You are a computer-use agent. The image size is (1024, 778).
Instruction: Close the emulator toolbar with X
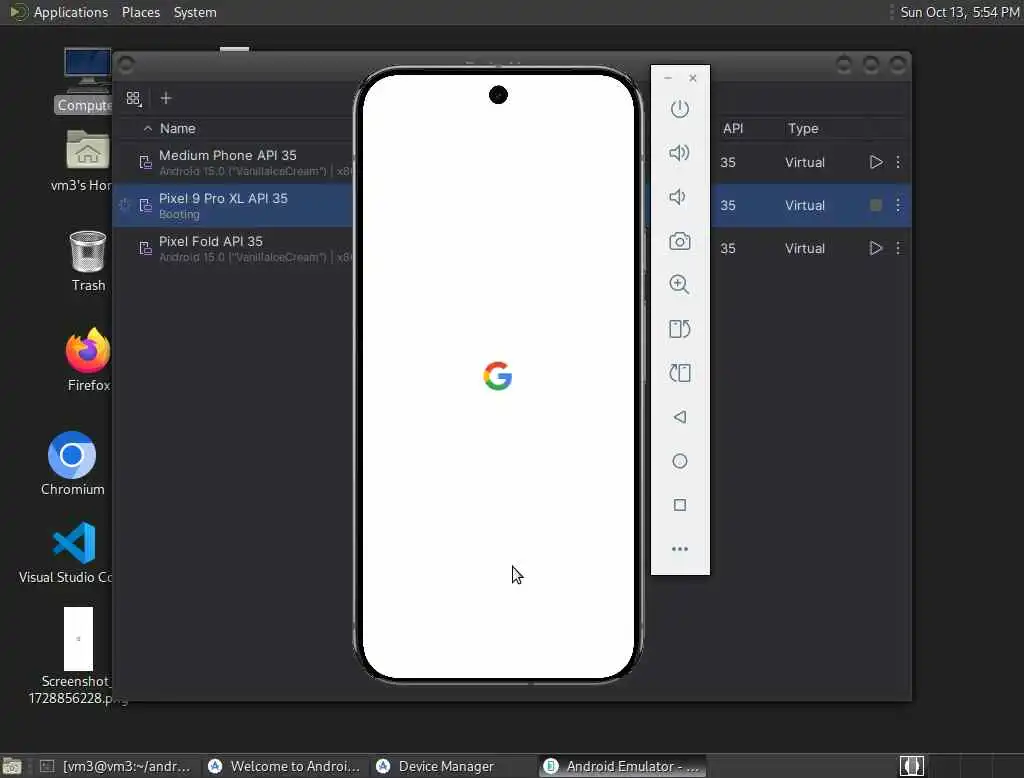pos(693,78)
